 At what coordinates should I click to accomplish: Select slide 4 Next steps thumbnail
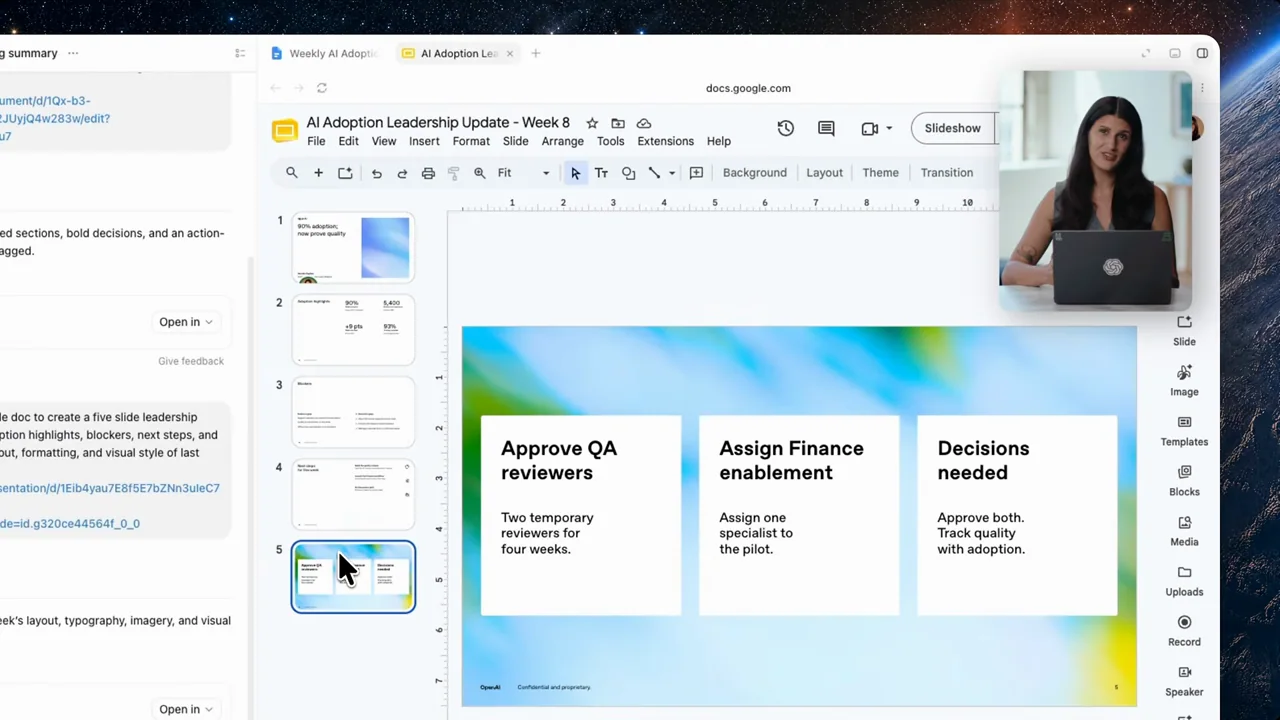tap(353, 494)
